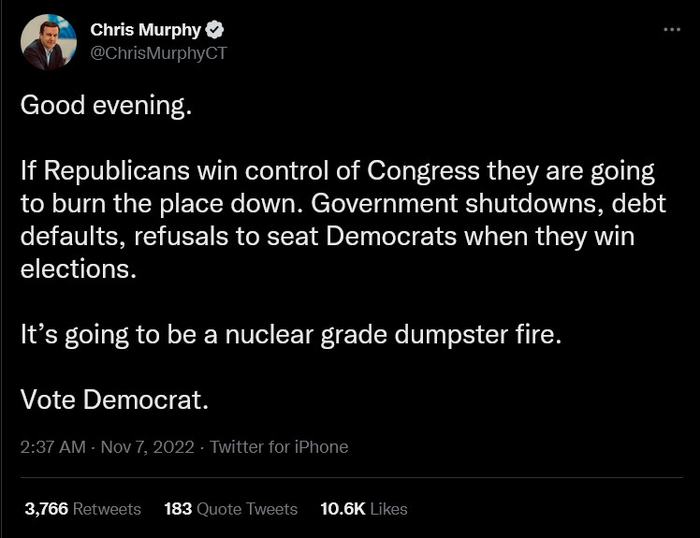Screen dimensions: 700x538
Task: Click the 3,766 retweet count number
Action: 45,509
